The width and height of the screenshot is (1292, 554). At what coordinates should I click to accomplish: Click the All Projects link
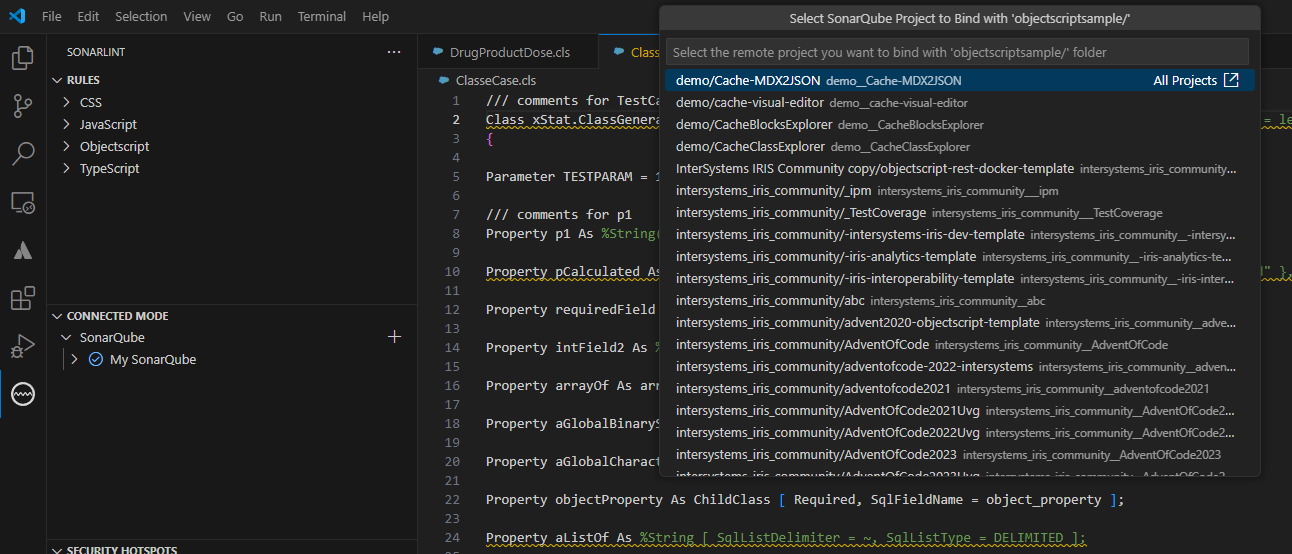pyautogui.click(x=1185, y=80)
